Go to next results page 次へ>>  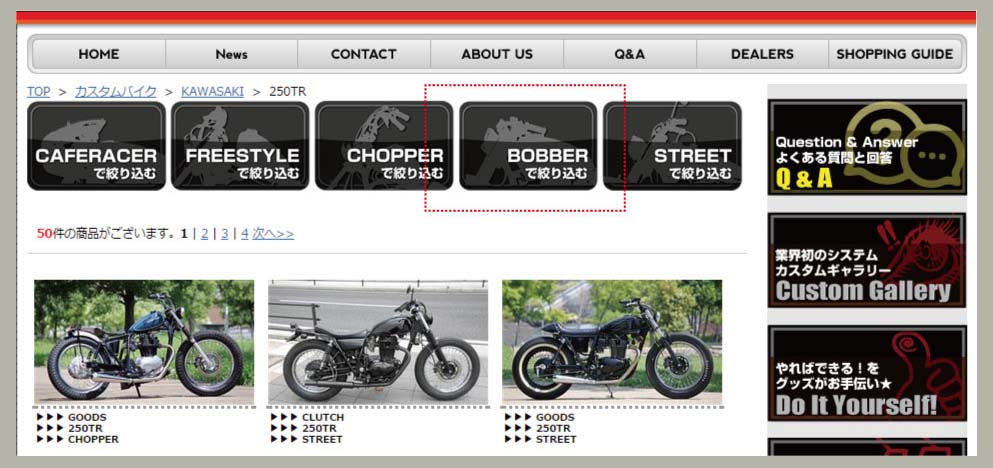pyautogui.click(x=273, y=234)
